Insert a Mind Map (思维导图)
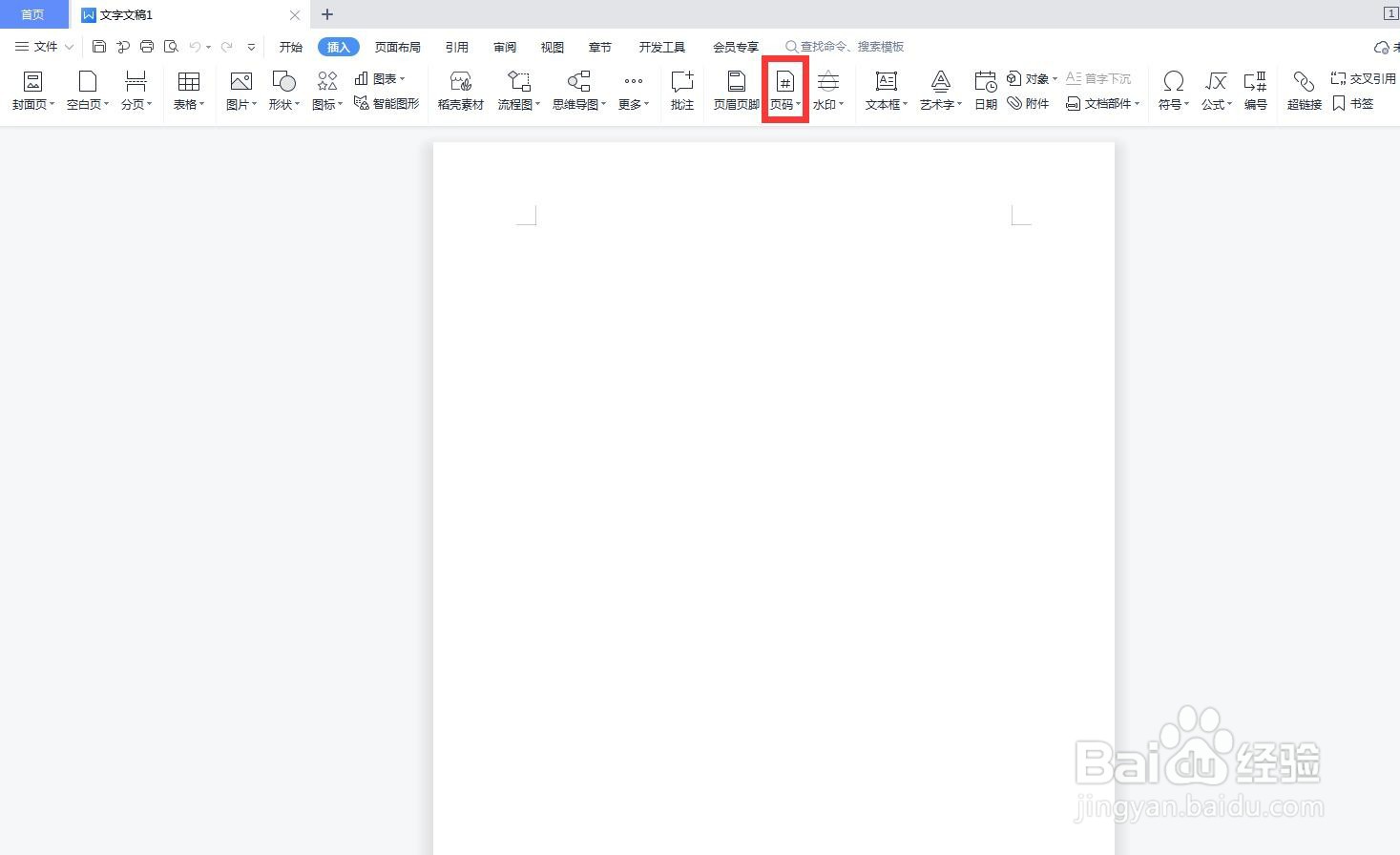1400x855 pixels. click(579, 91)
